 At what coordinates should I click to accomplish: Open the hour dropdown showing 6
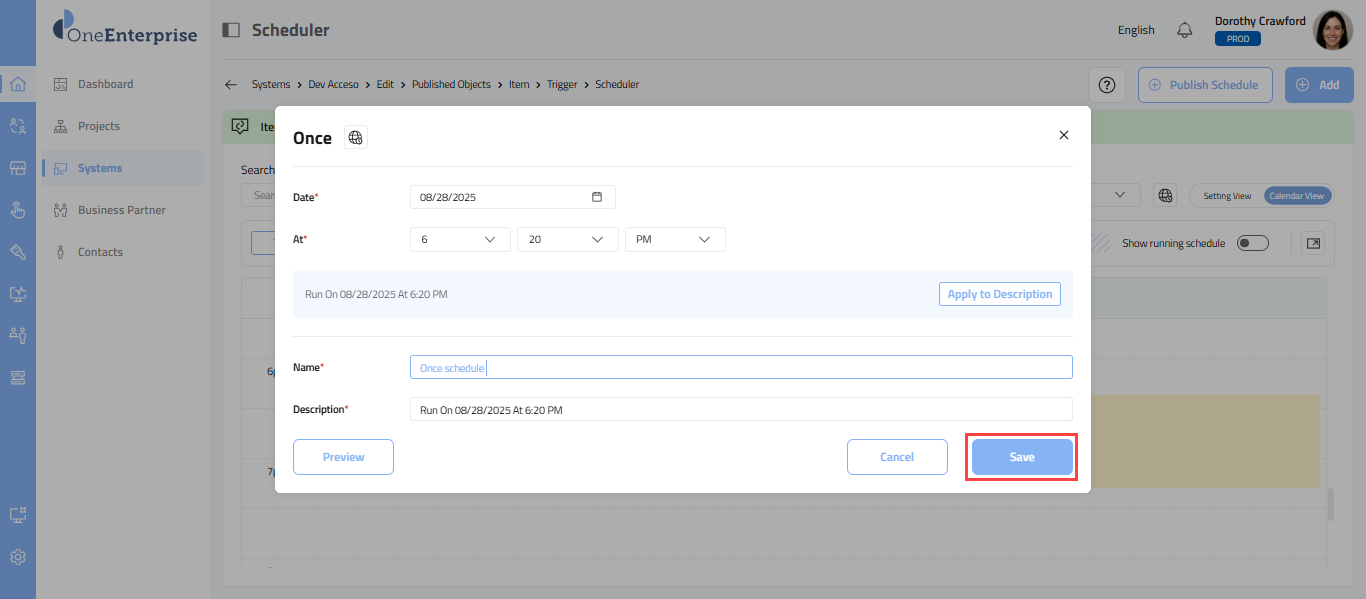pos(460,240)
